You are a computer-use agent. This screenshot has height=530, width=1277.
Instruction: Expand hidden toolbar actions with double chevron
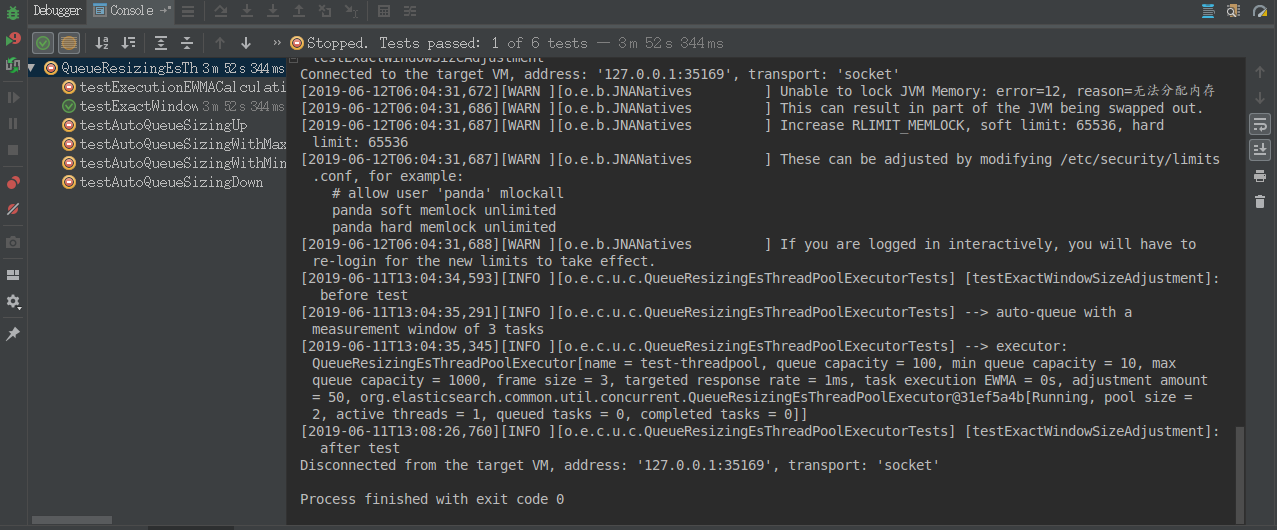(277, 43)
